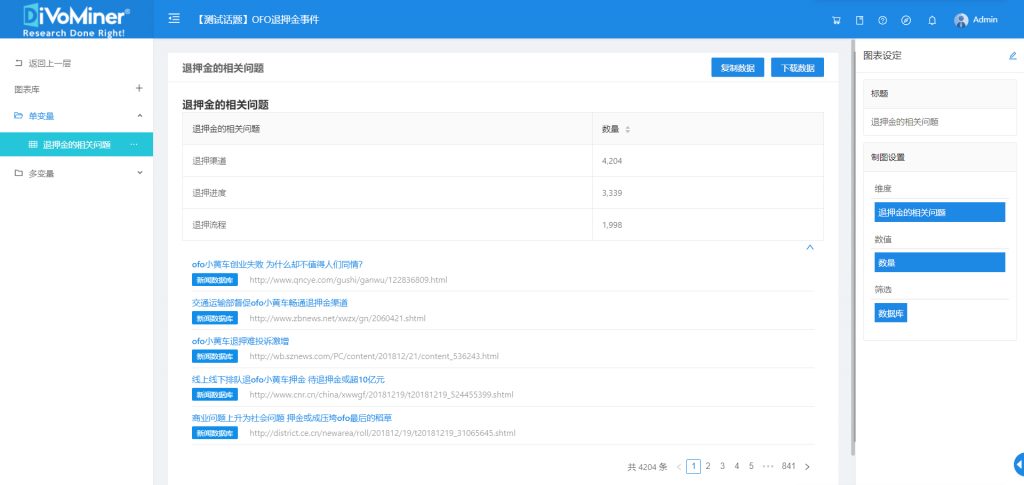Go to pagination page 1
Screen dimensions: 1024x485
pyautogui.click(x=694, y=466)
